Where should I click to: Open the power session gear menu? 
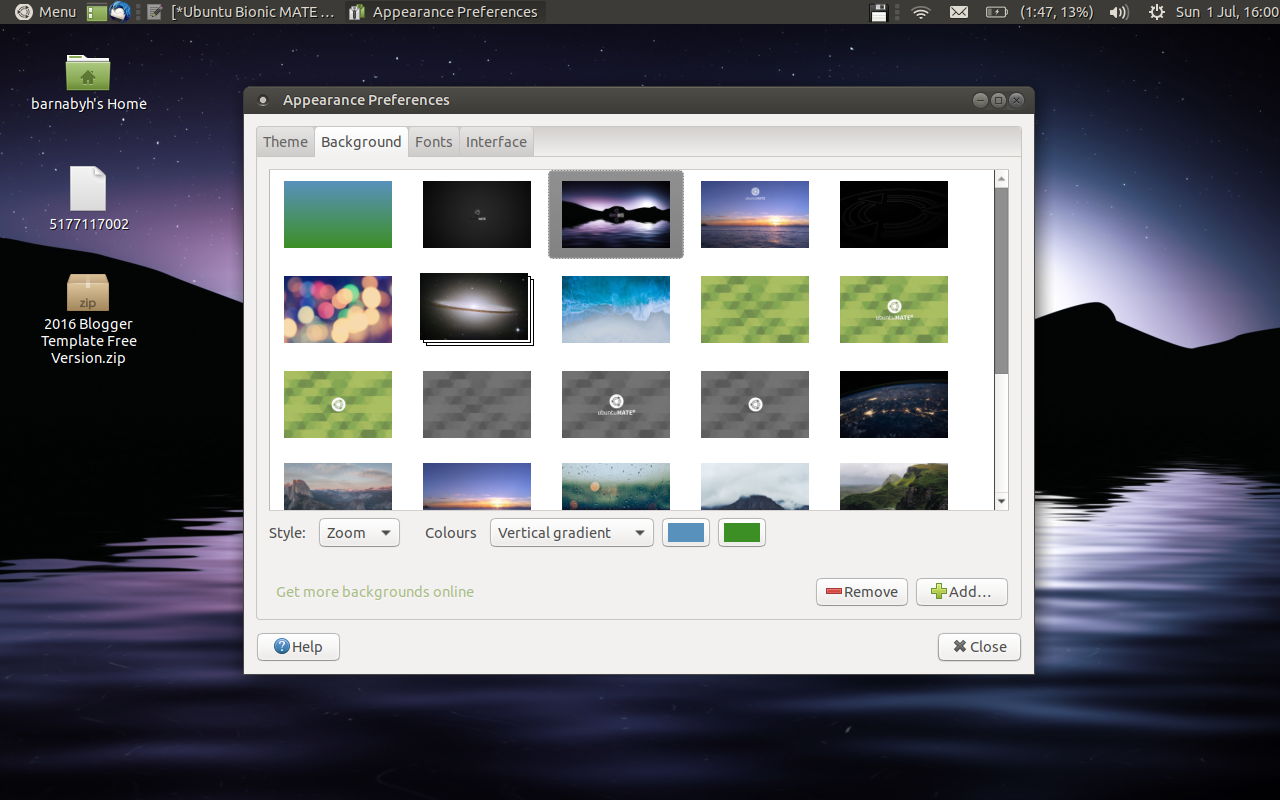tap(1157, 12)
